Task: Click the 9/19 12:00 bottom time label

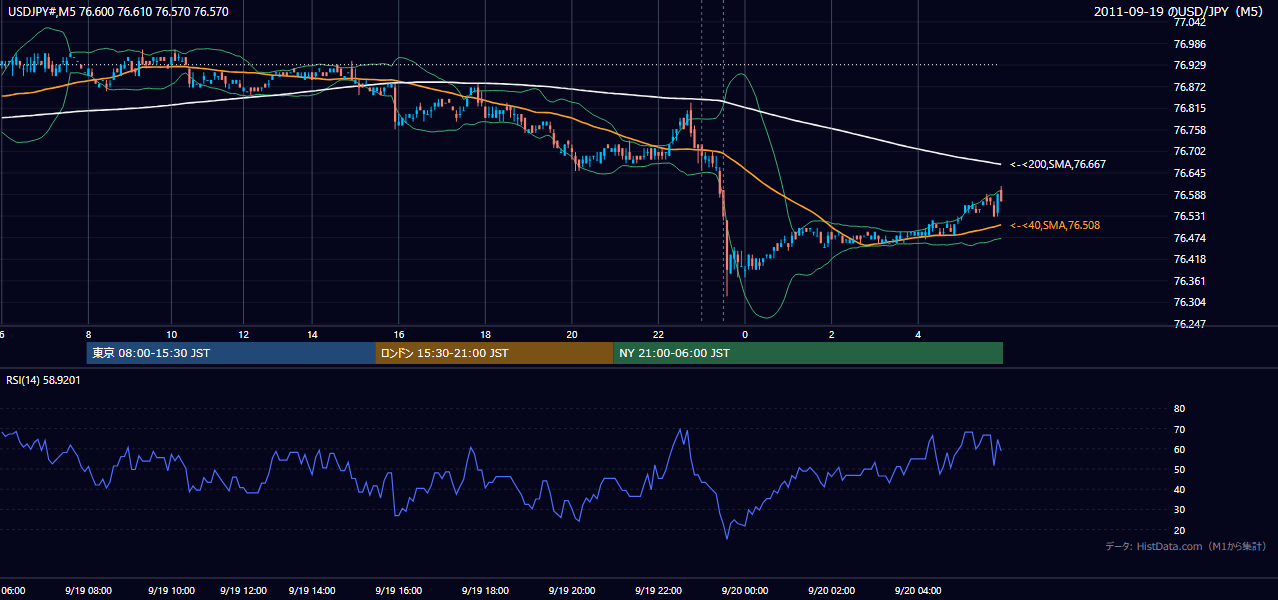Action: 243,591
